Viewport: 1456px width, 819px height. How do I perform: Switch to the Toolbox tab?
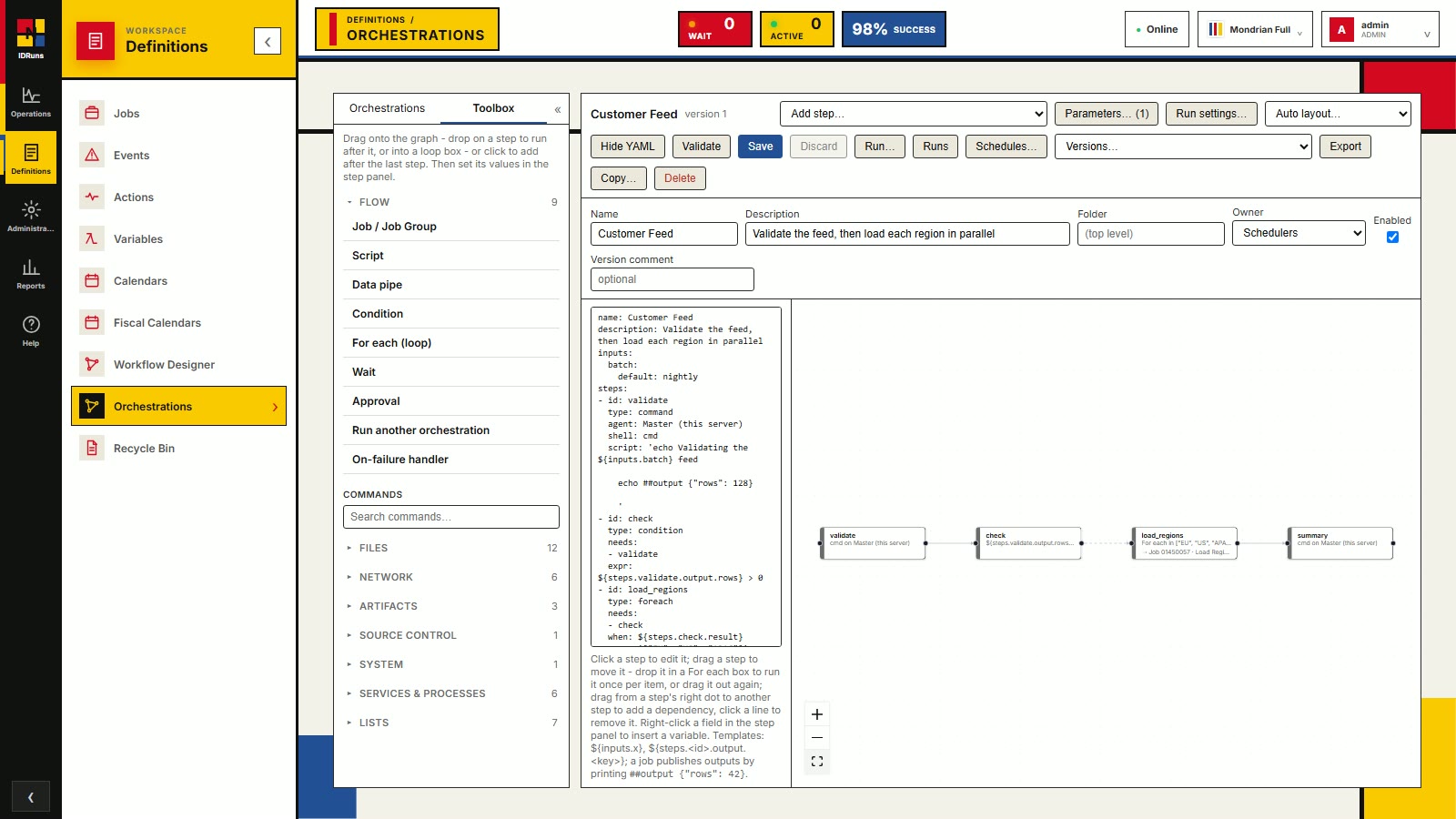pyautogui.click(x=493, y=108)
